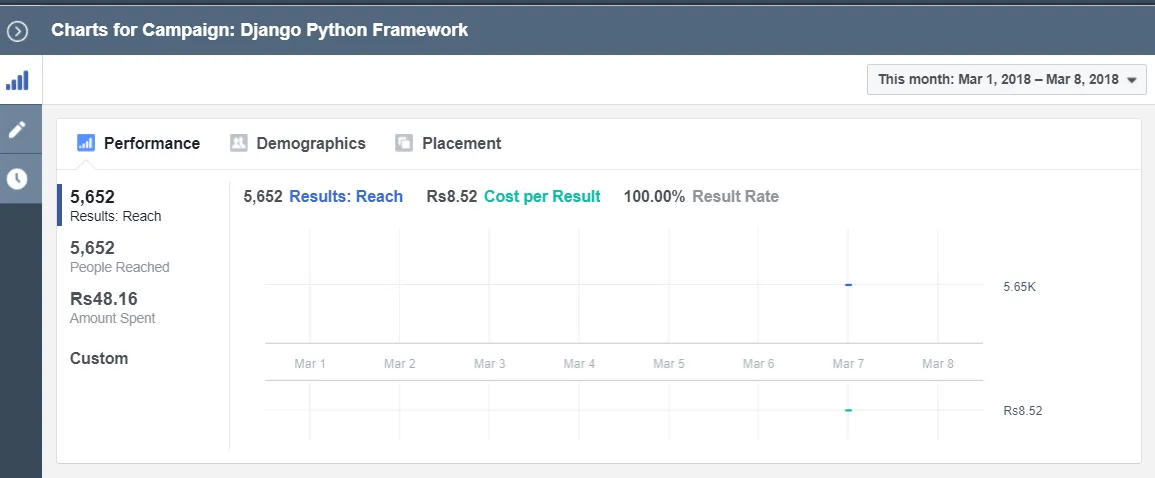Click the Mar 5 axis label
Image resolution: width=1155 pixels, height=478 pixels.
(x=669, y=363)
